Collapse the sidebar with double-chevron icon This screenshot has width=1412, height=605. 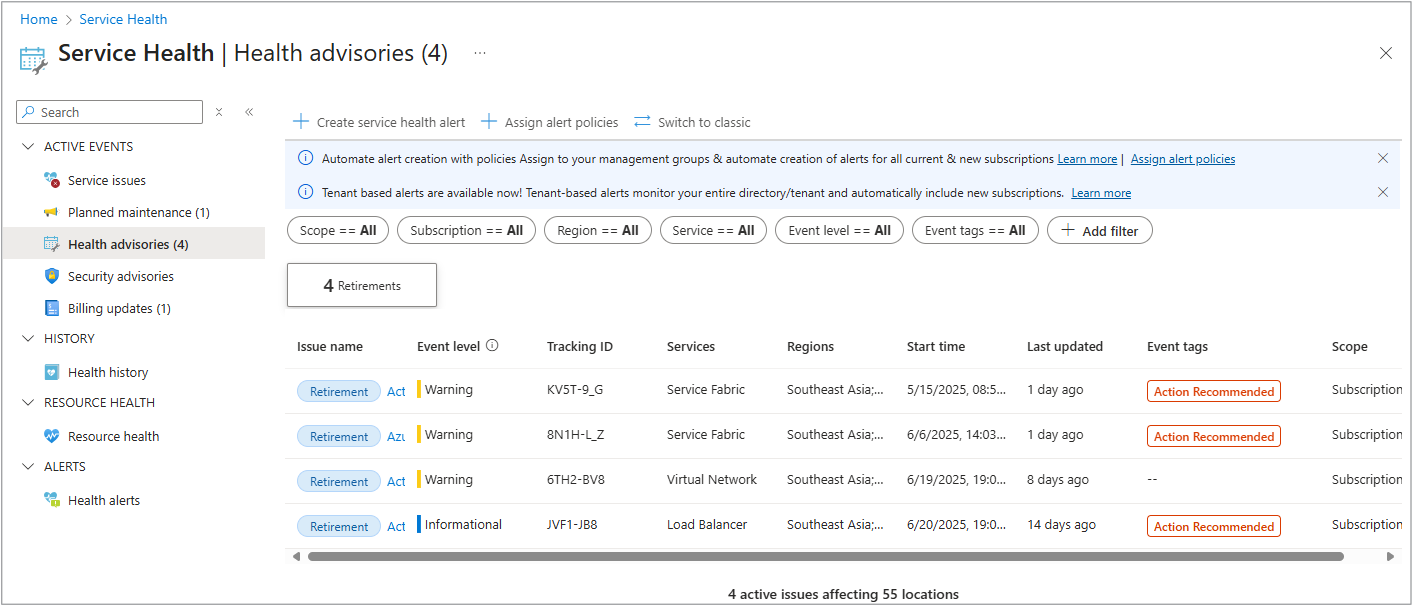(x=249, y=112)
